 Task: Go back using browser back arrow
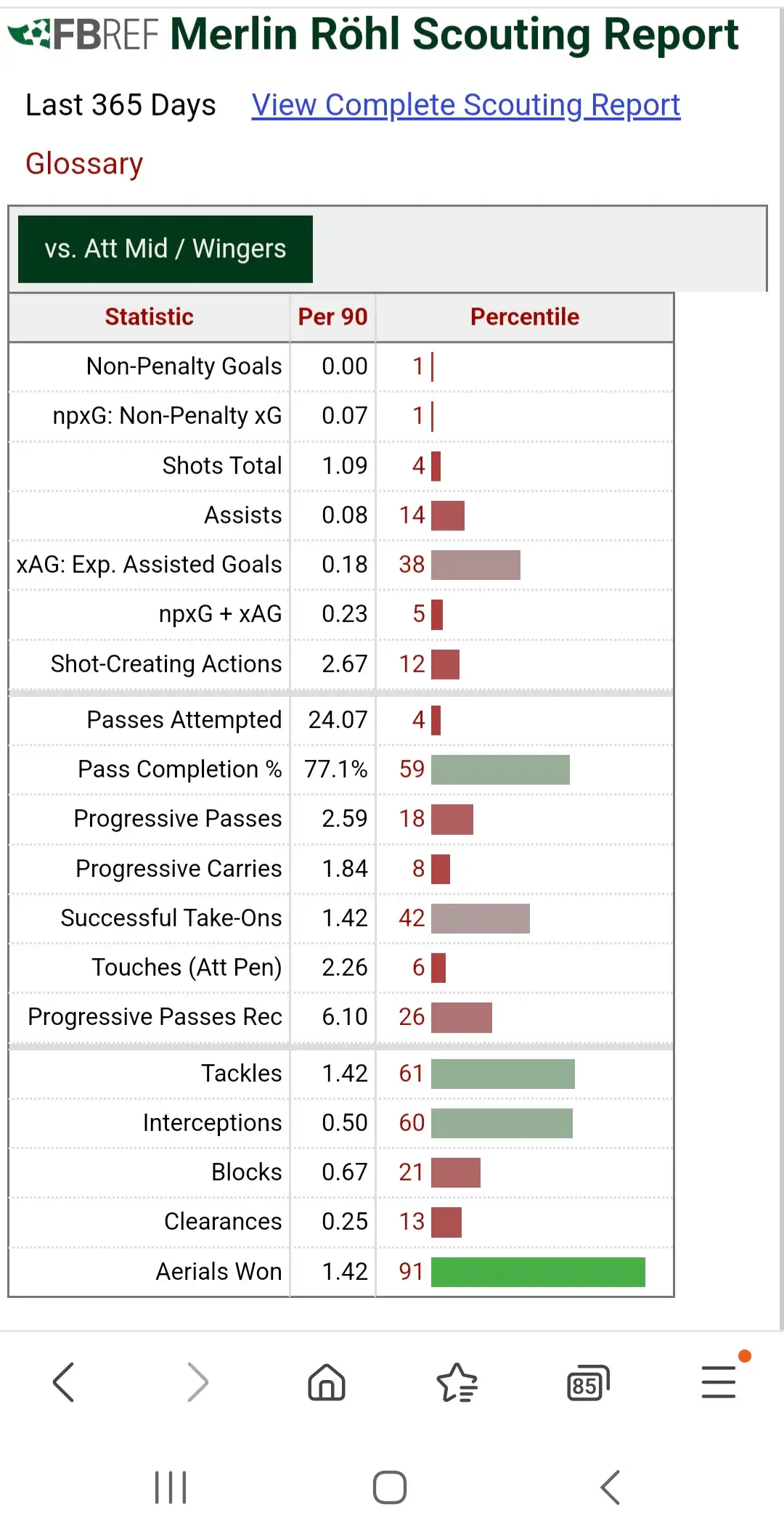(x=64, y=1381)
